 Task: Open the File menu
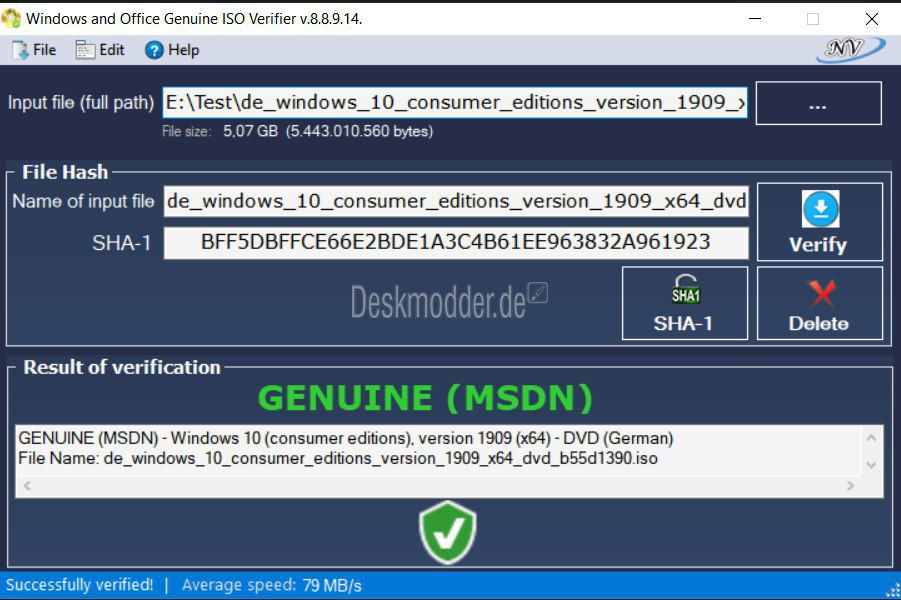point(34,50)
